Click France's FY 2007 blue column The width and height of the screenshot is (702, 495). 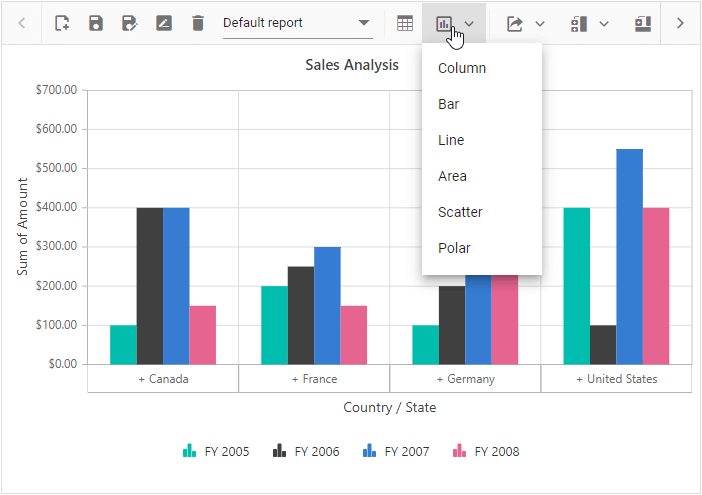[327, 305]
